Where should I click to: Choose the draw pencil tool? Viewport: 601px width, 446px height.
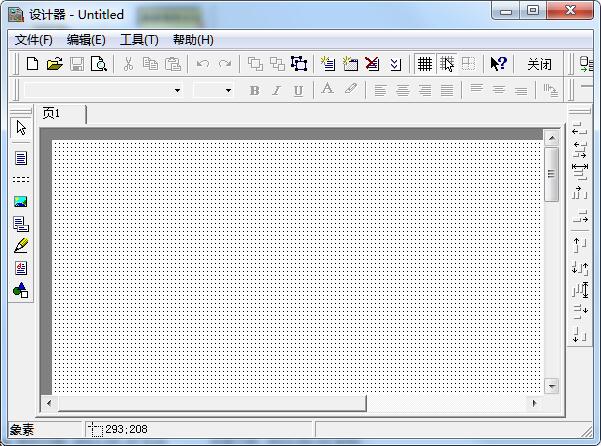pyautogui.click(x=21, y=246)
